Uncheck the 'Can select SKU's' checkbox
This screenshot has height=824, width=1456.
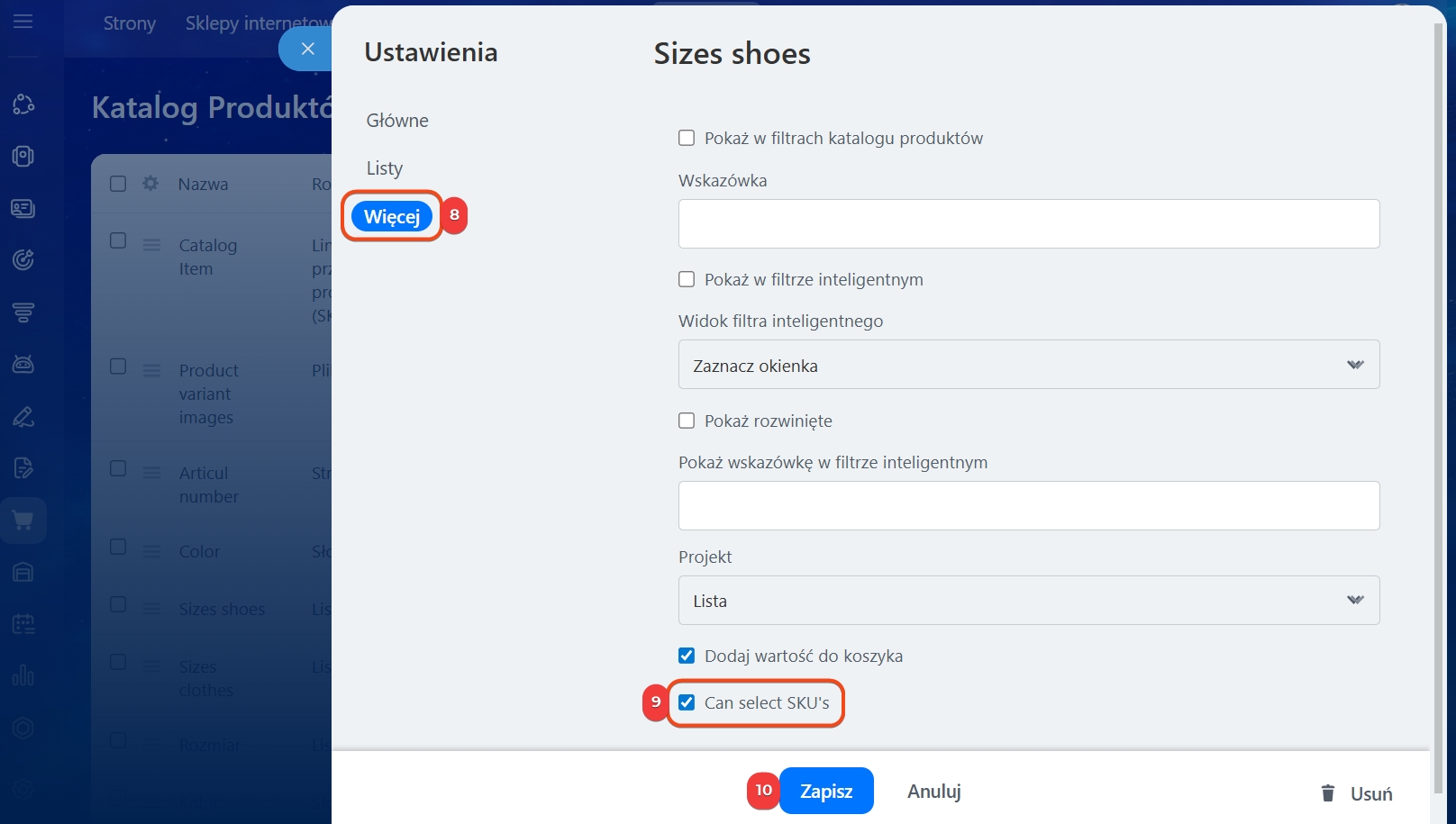pos(687,702)
